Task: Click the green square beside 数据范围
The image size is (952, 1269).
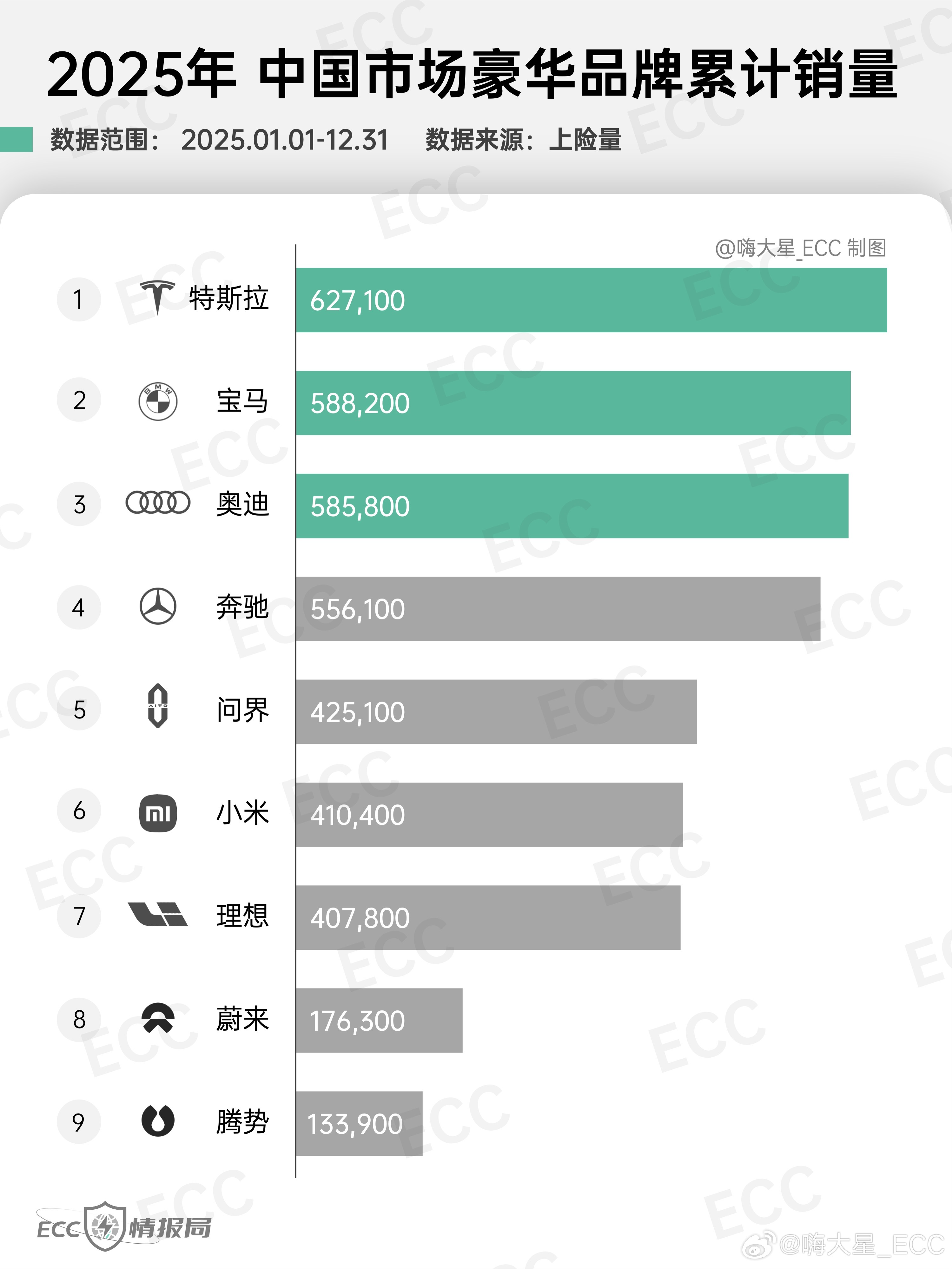Action: 16,139
